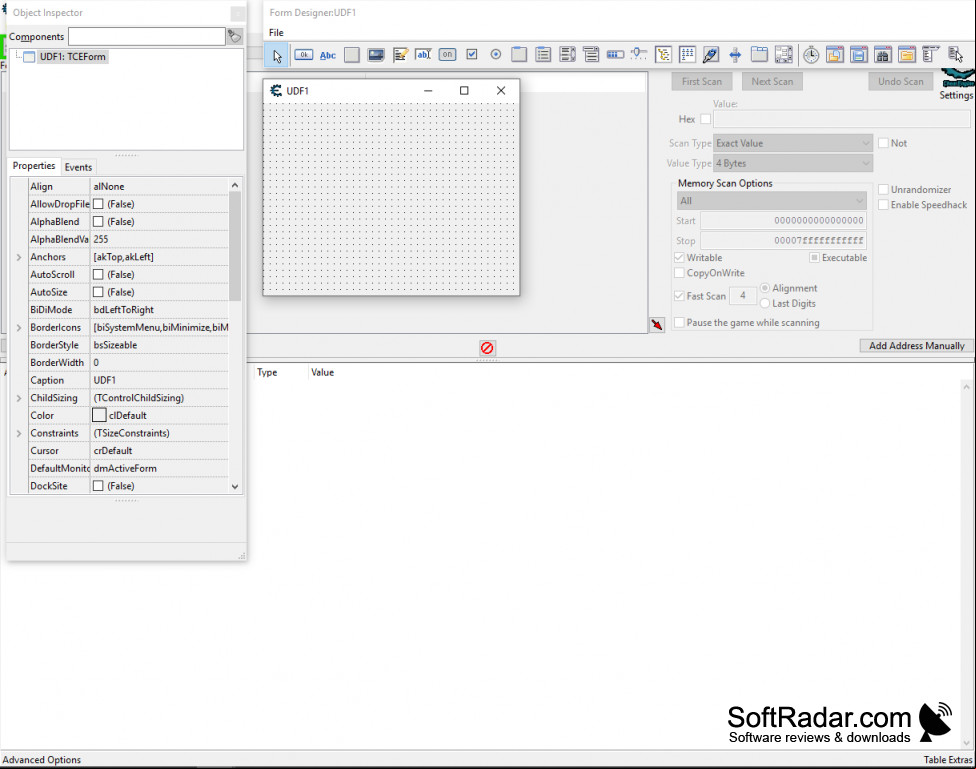Pick the Save Dialog component icon
Image resolution: width=976 pixels, height=769 pixels.
tap(858, 55)
